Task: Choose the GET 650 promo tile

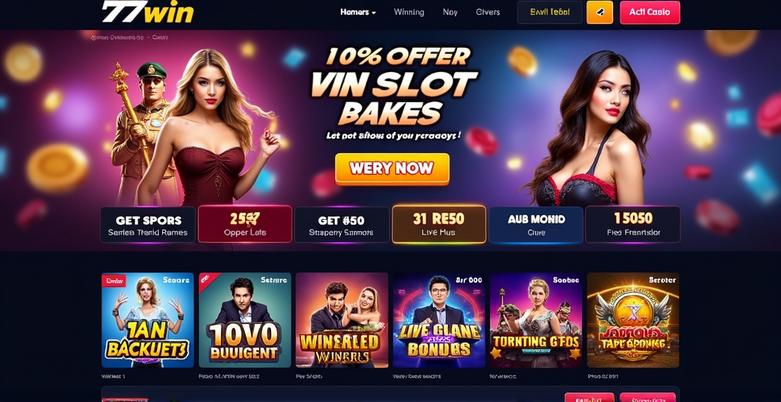Action: (342, 225)
